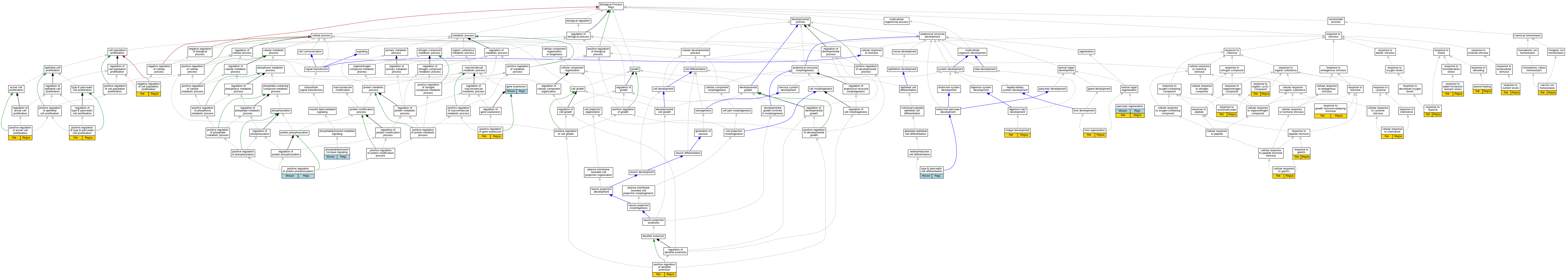
Task: Select the 'signal transduction' node
Action: 316,69
